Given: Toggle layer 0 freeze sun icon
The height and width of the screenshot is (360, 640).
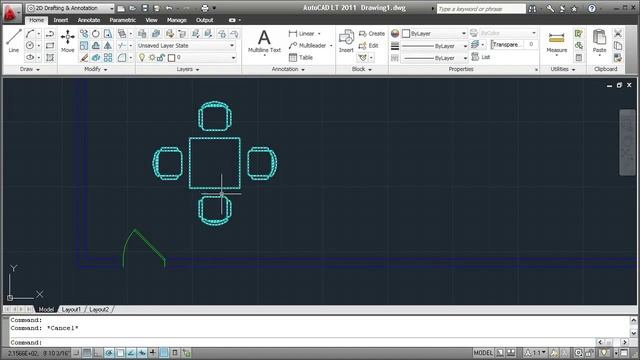Looking at the screenshot, I should pyautogui.click(x=152, y=58).
